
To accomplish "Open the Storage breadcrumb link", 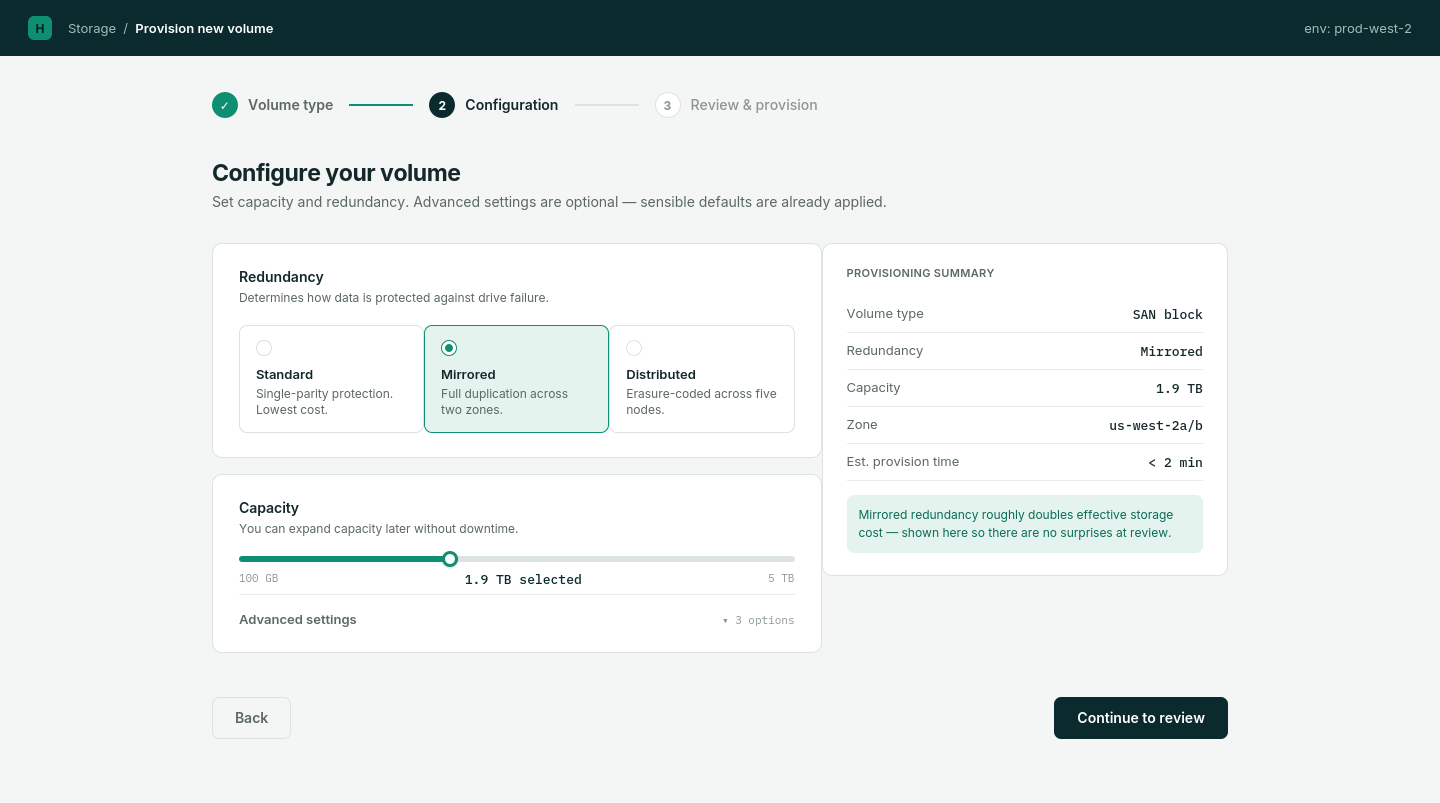I will pos(92,28).
